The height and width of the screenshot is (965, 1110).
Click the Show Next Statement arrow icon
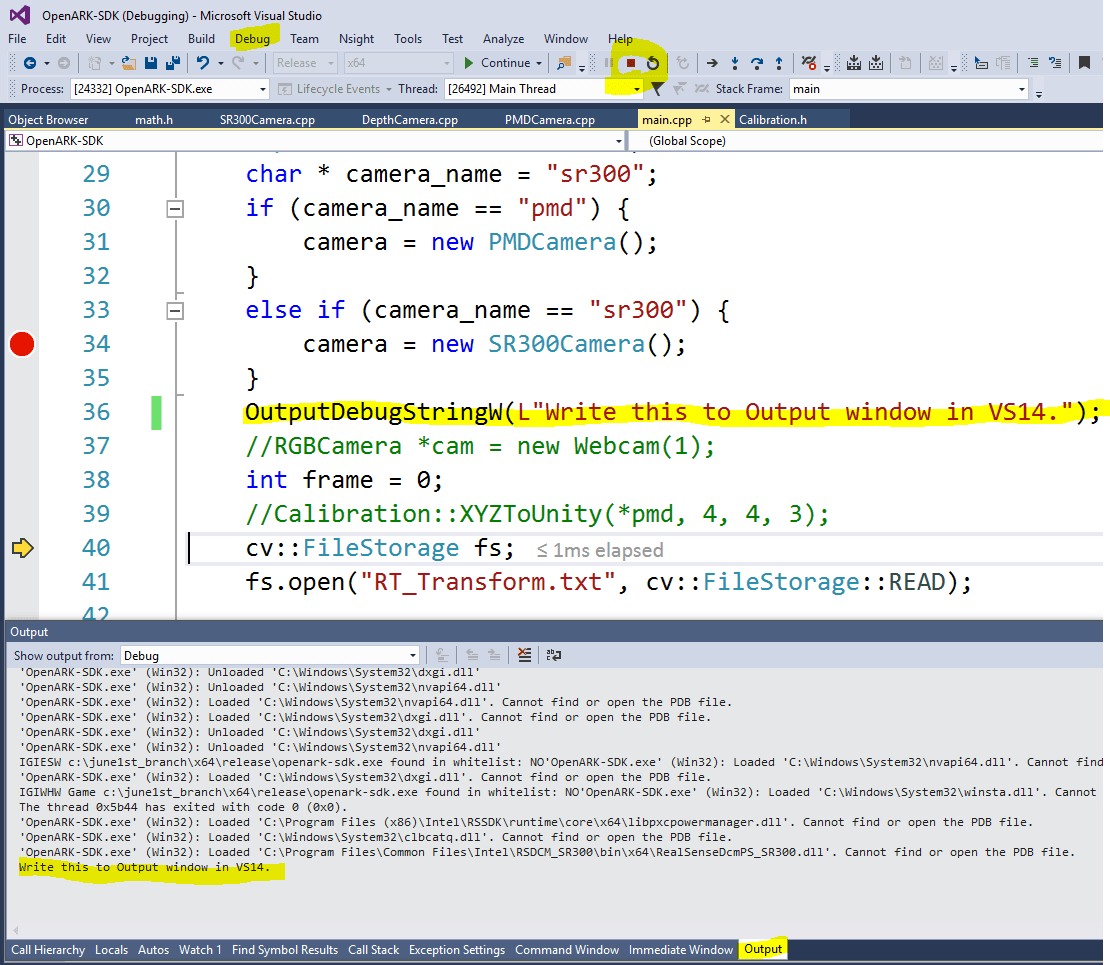(712, 63)
